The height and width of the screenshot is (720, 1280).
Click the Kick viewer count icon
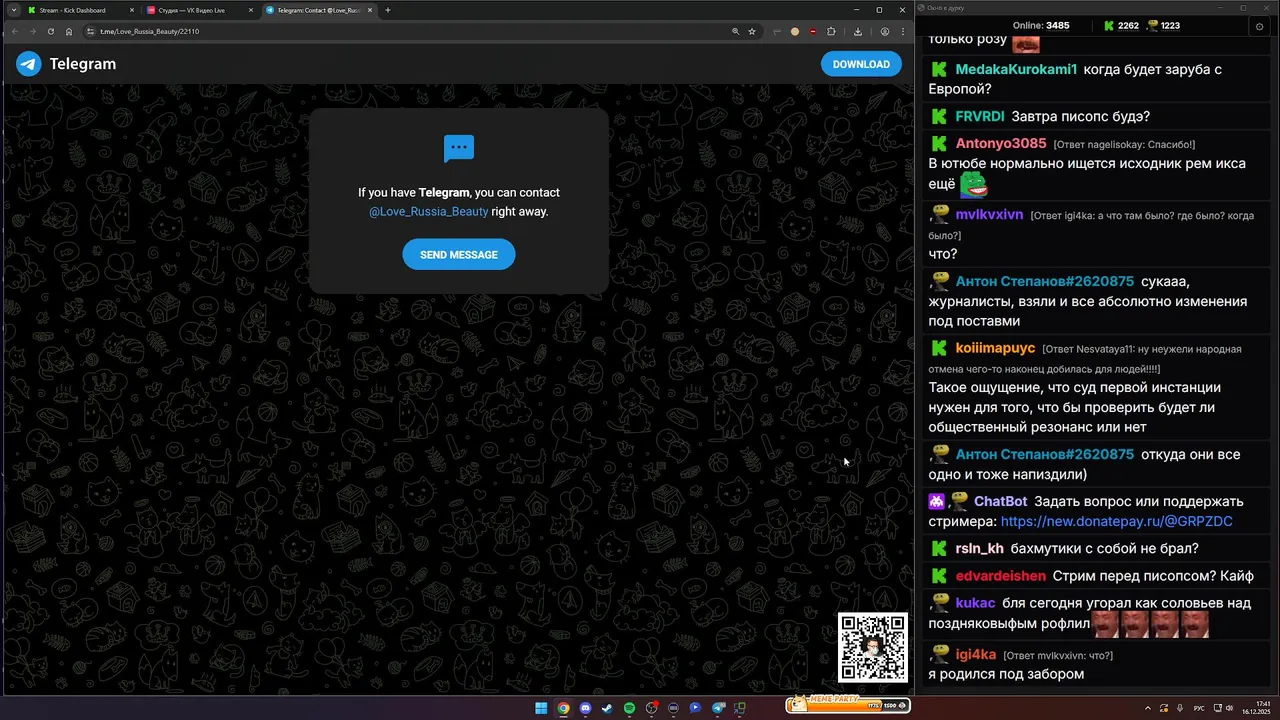[x=1109, y=26]
